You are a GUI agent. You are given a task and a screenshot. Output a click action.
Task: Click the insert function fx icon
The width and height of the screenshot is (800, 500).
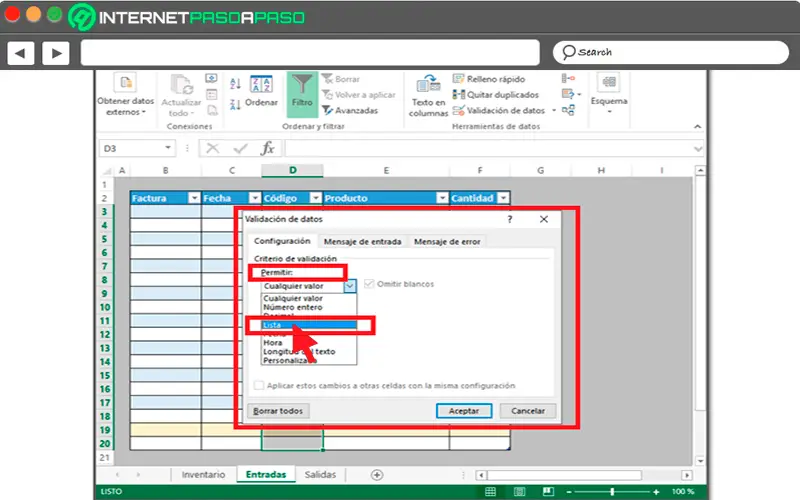tap(267, 148)
